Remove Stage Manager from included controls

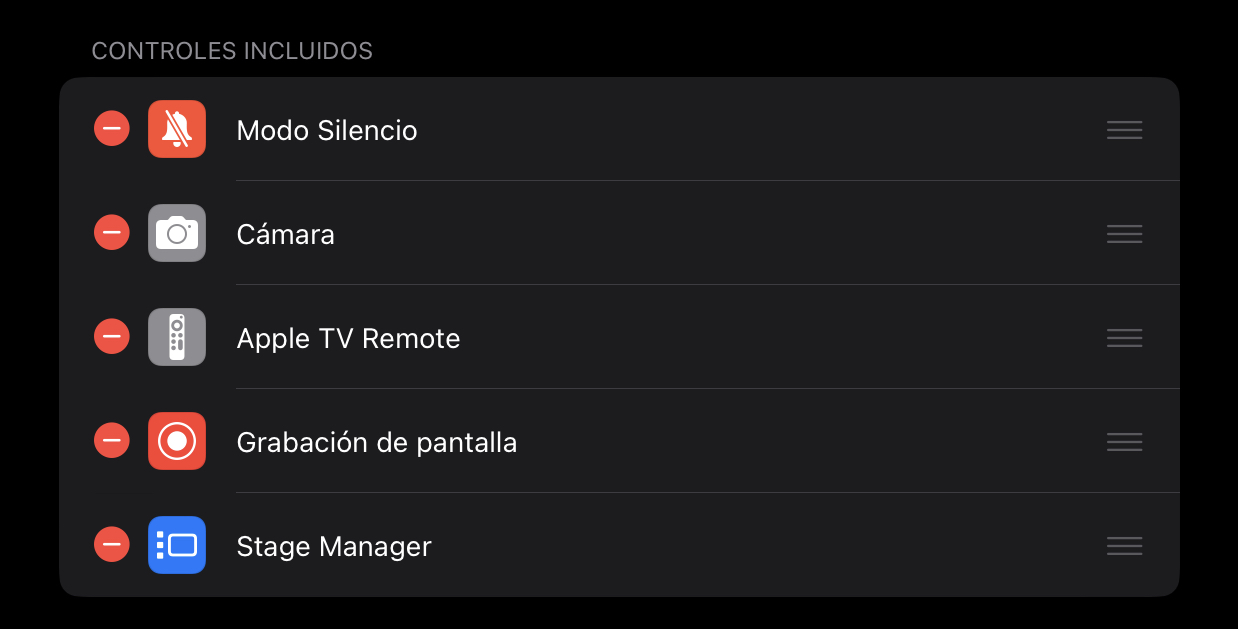(112, 545)
